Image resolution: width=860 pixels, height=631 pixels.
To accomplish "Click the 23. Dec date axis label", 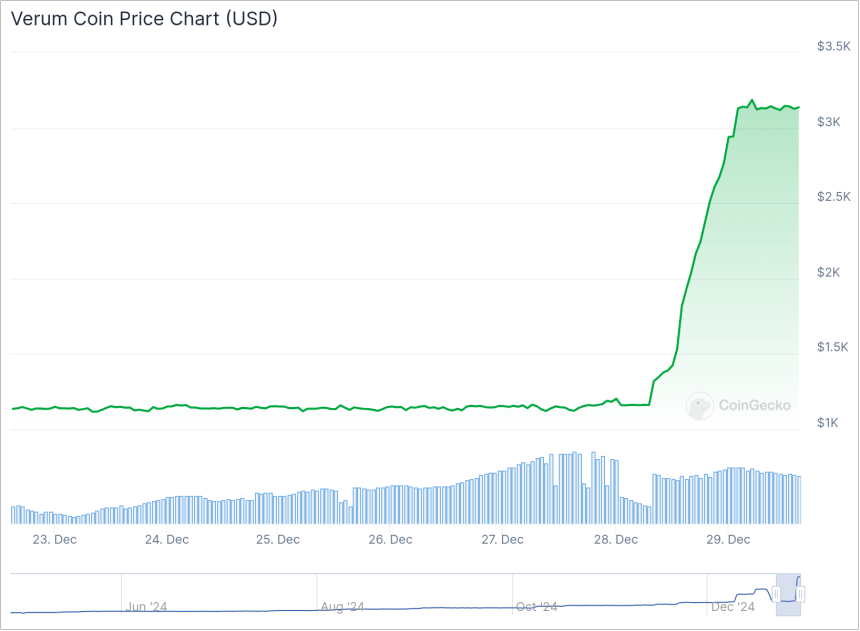I will click(54, 539).
